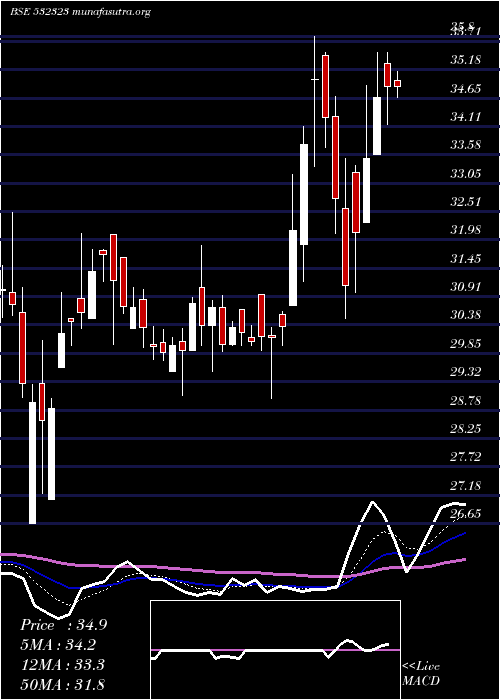This screenshot has width=500, height=700.
Task: Select the 34.65 price axis label
Action: [x=466, y=88]
